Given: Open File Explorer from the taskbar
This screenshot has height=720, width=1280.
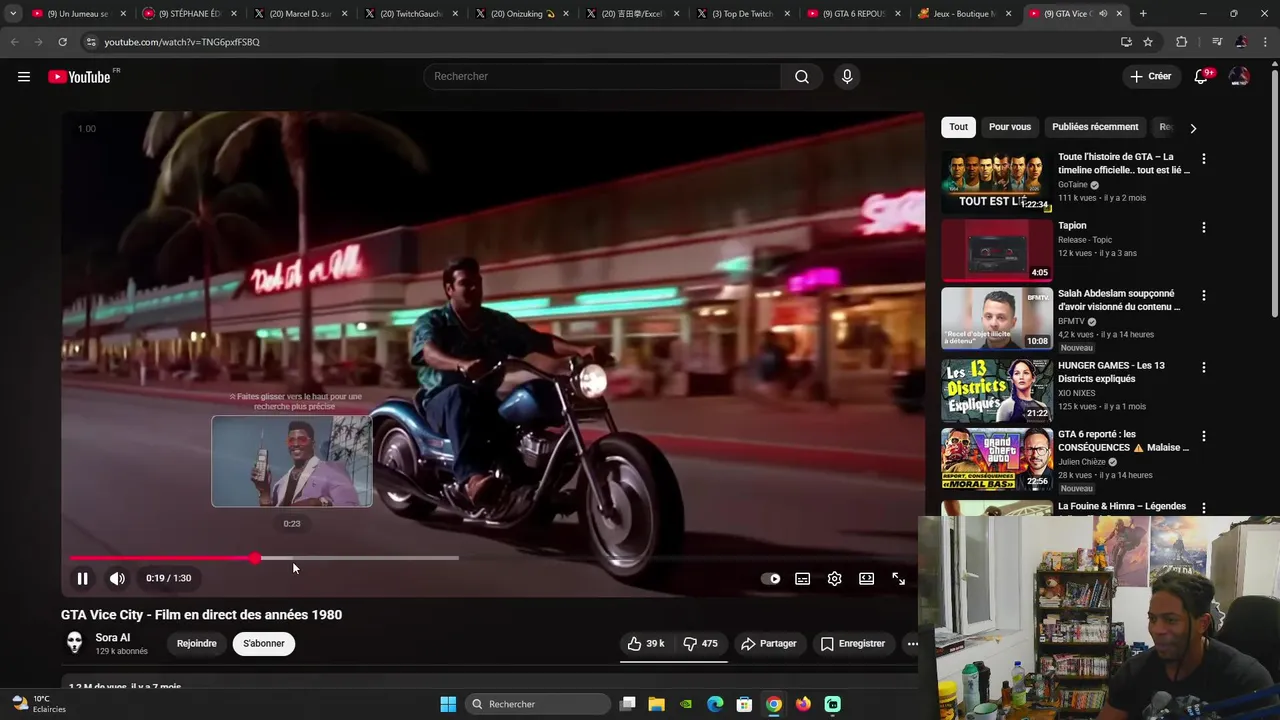Looking at the screenshot, I should 656,704.
